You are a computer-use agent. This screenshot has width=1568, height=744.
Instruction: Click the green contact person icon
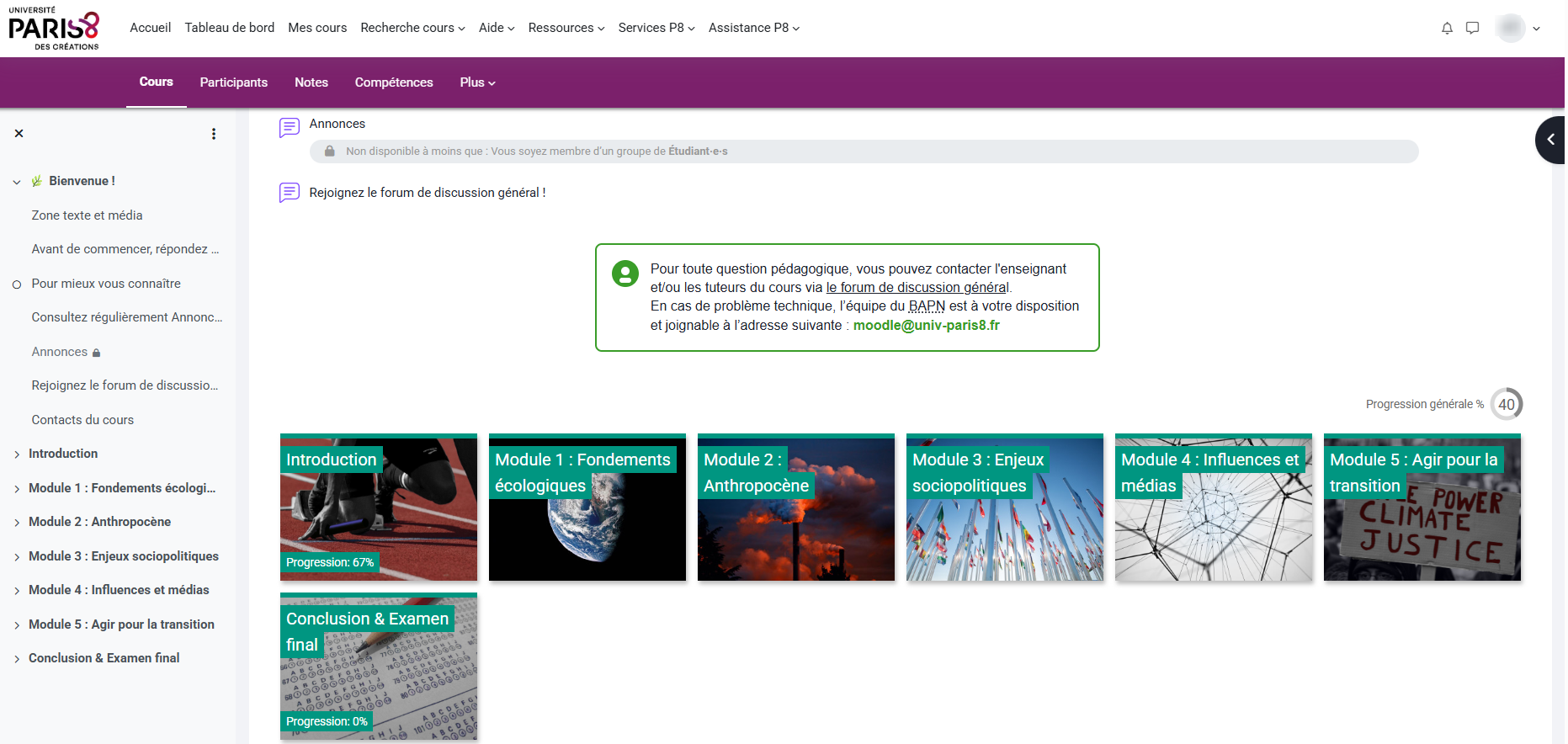coord(625,274)
